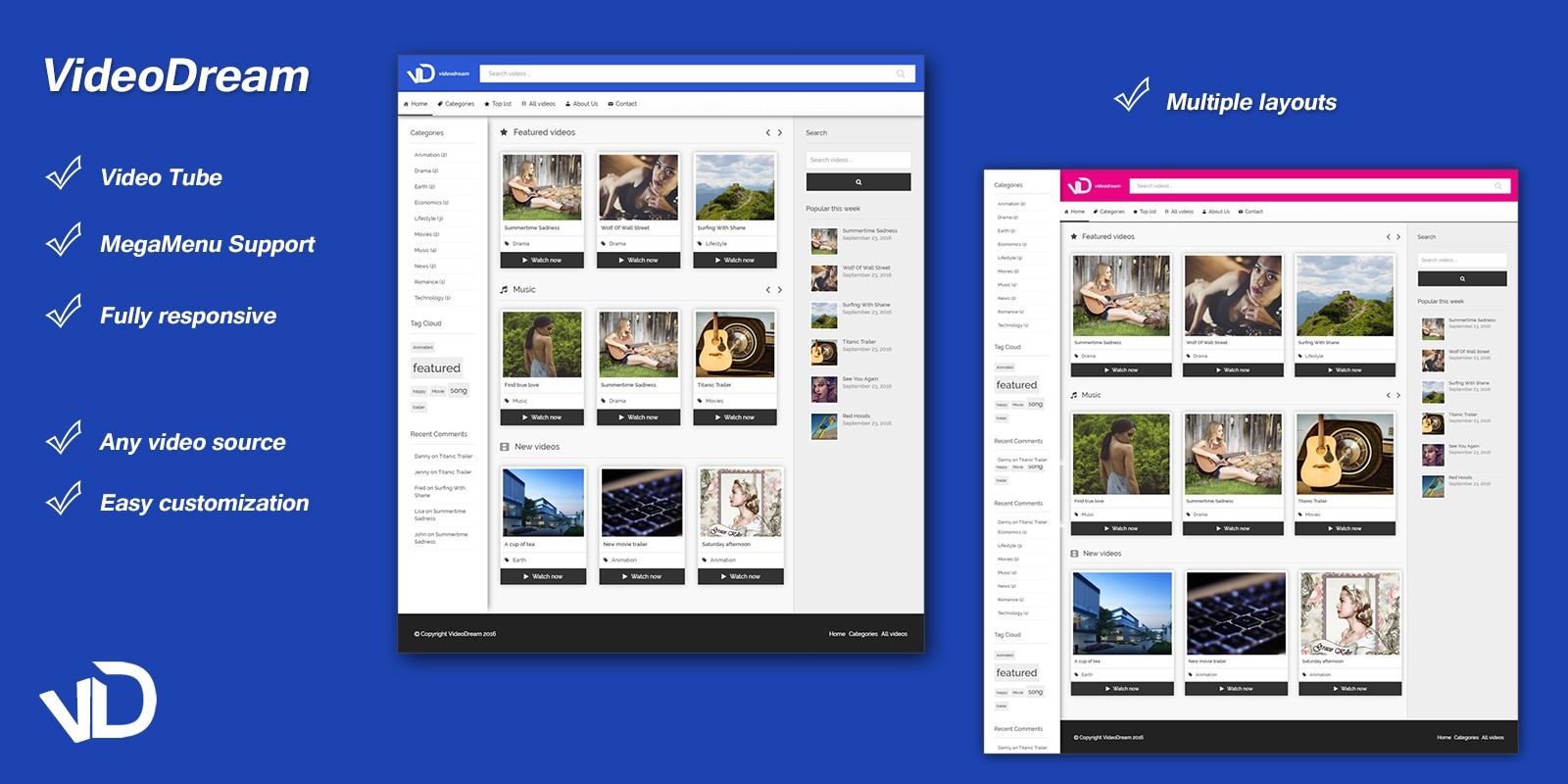Click footer Categories link in blue-header mockup

pyautogui.click(x=862, y=634)
